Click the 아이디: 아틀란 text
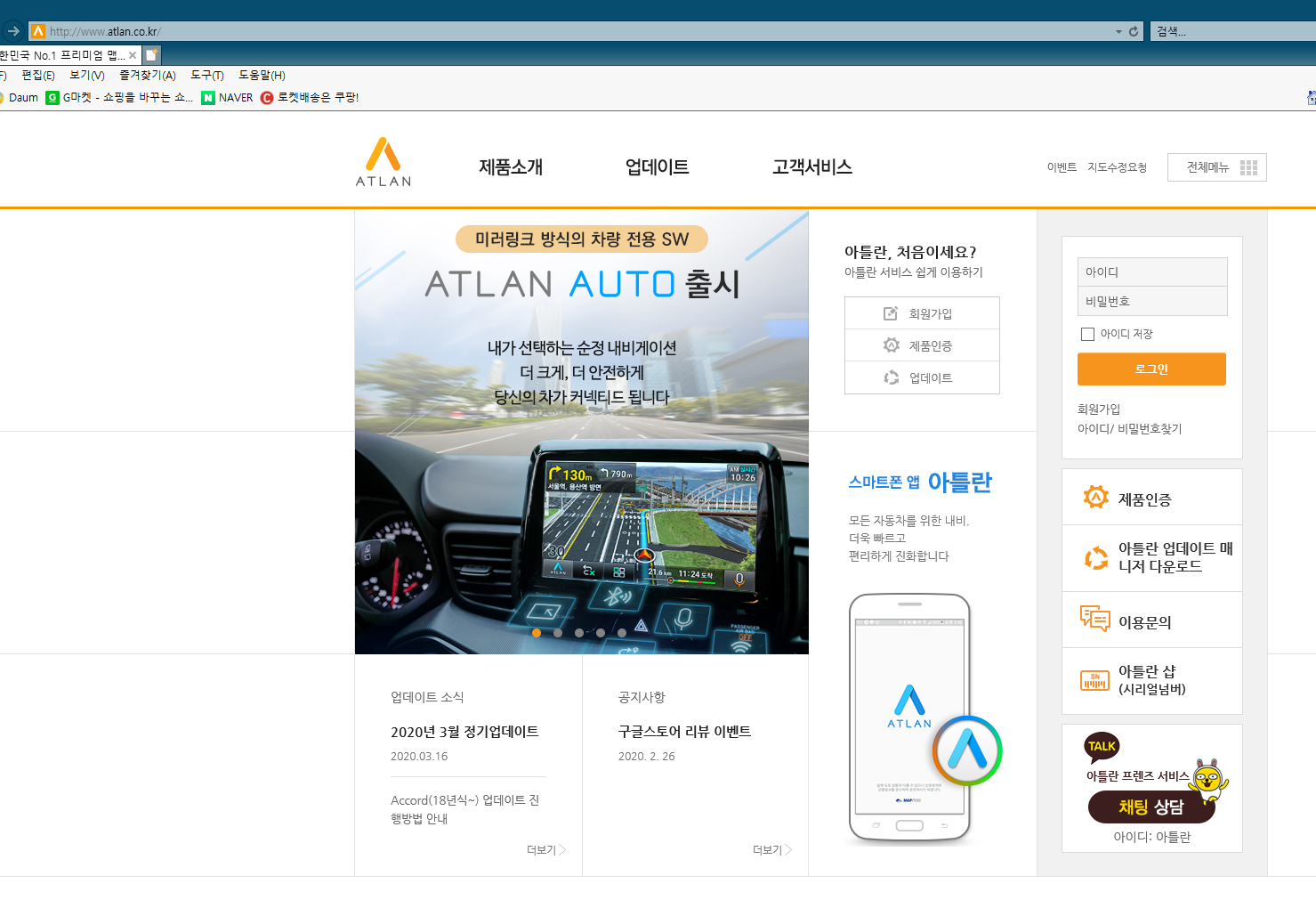1316x900 pixels. pos(1151,837)
